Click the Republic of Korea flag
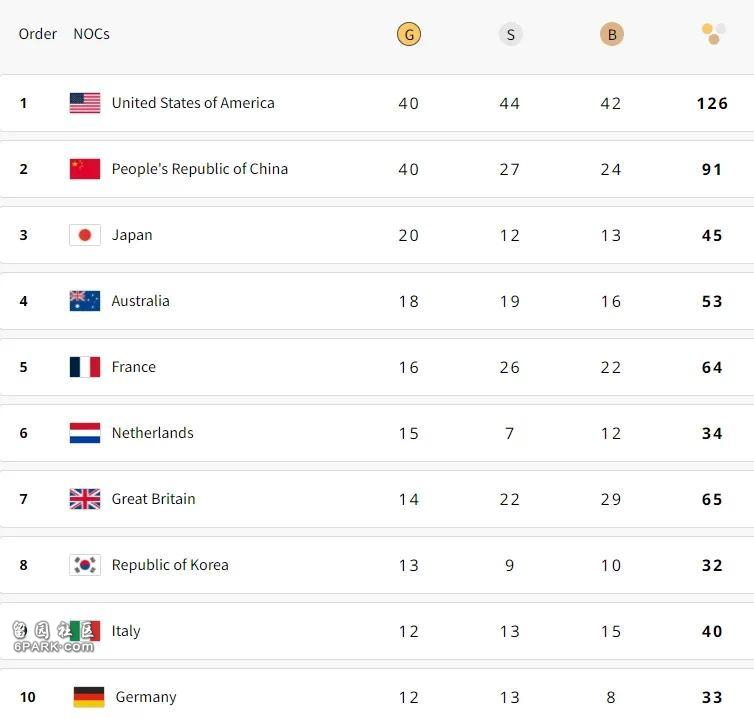The width and height of the screenshot is (754, 719). click(x=85, y=565)
